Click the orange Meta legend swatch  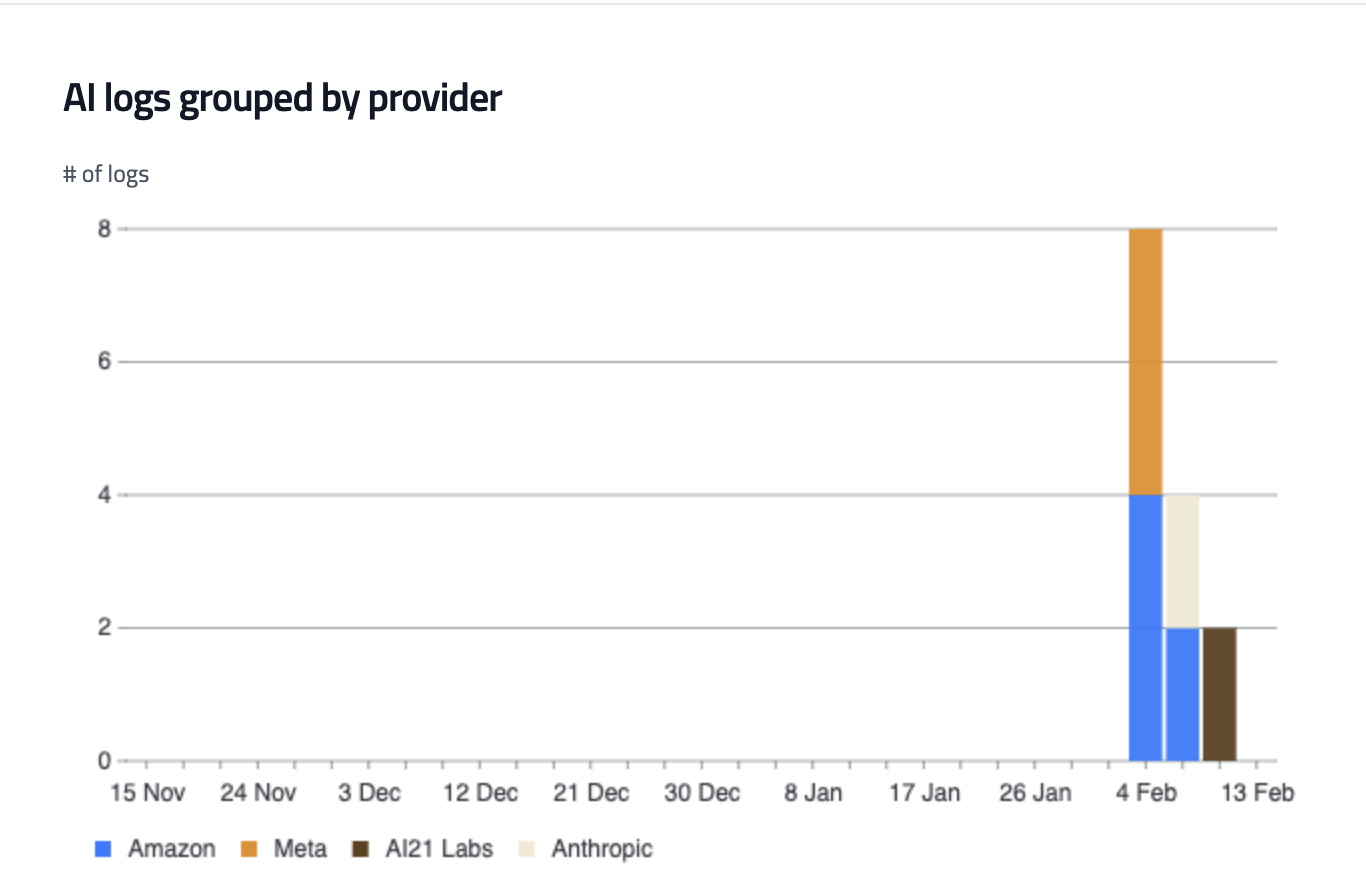click(x=248, y=850)
